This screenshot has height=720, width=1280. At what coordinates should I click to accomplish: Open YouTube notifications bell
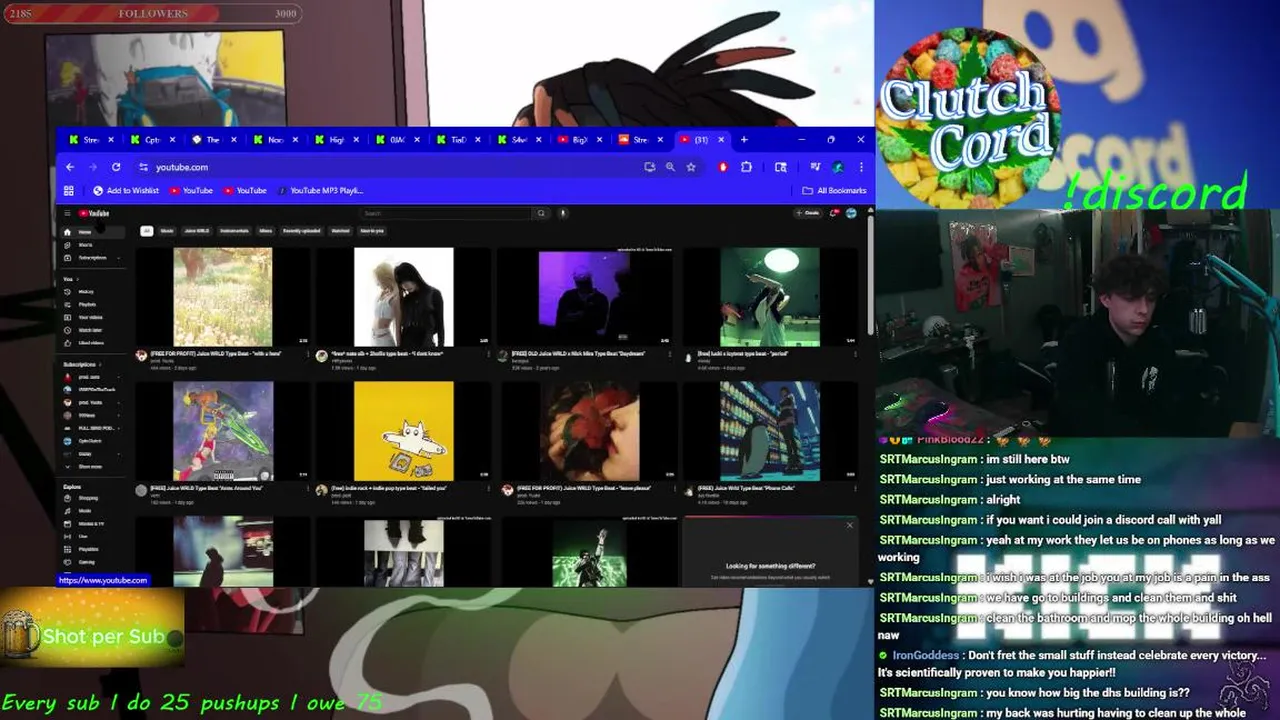click(835, 213)
